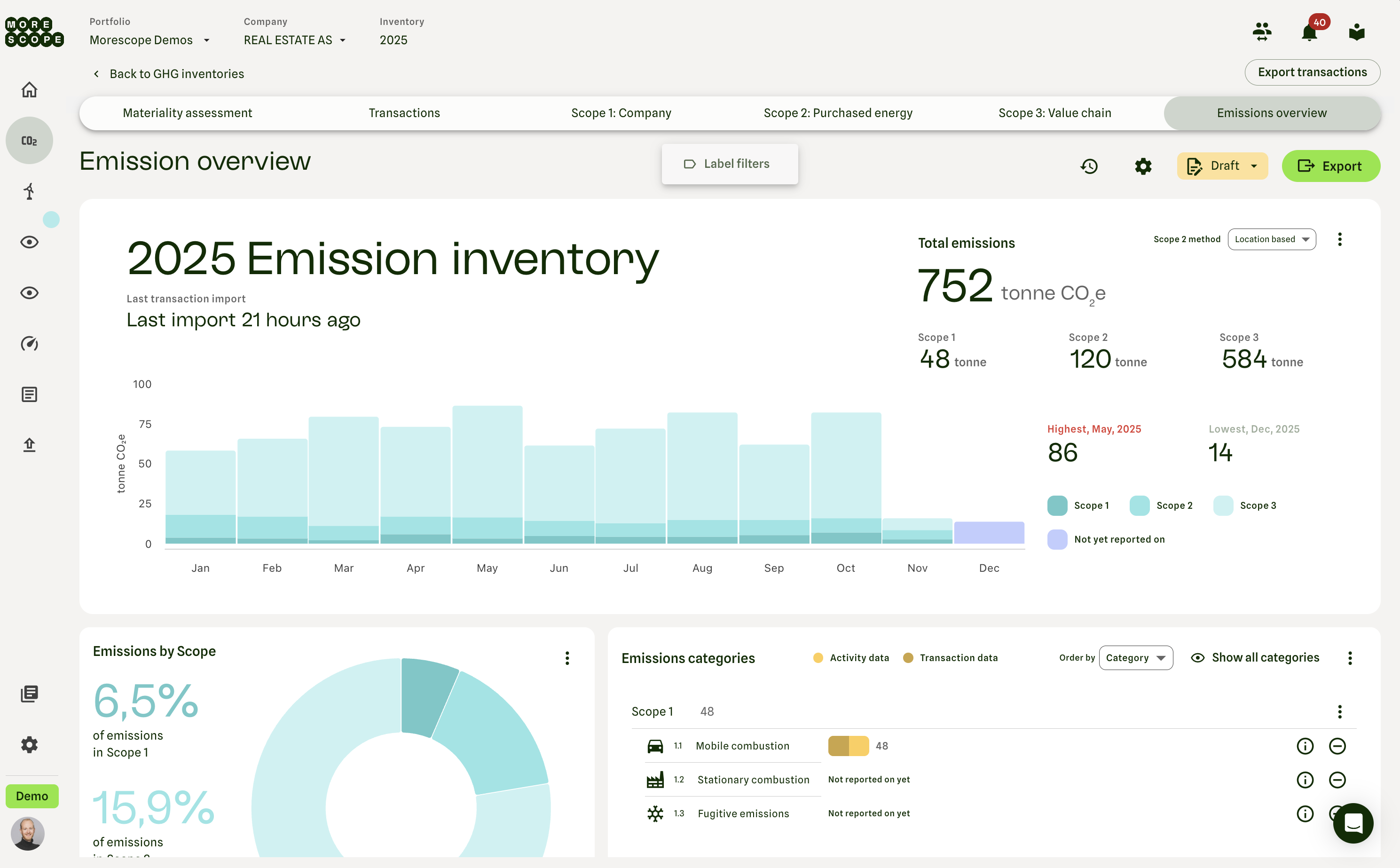
Task: Open the Scope 2 method dropdown
Action: click(x=1271, y=239)
